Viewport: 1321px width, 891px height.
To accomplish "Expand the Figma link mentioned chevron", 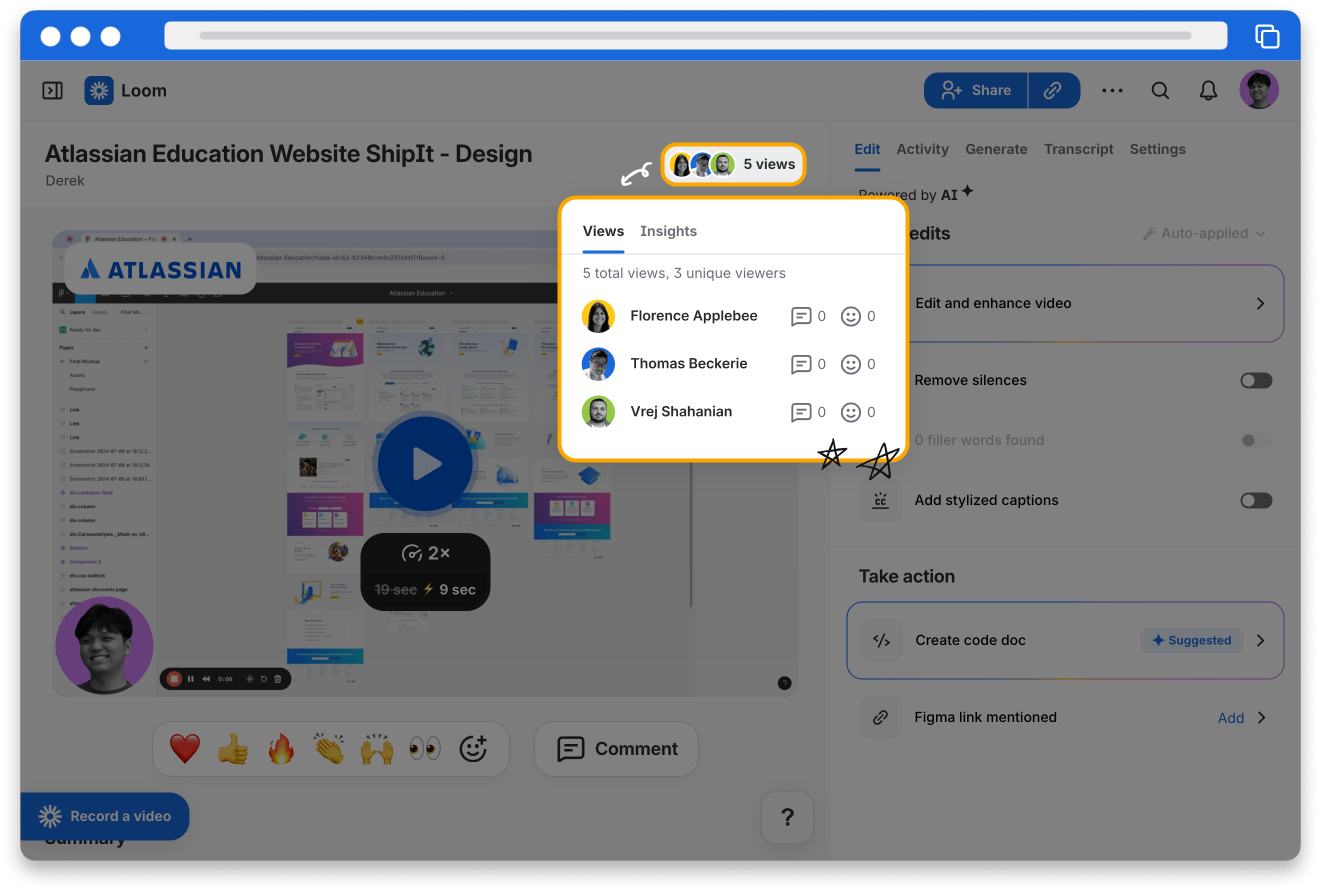I will point(1261,718).
